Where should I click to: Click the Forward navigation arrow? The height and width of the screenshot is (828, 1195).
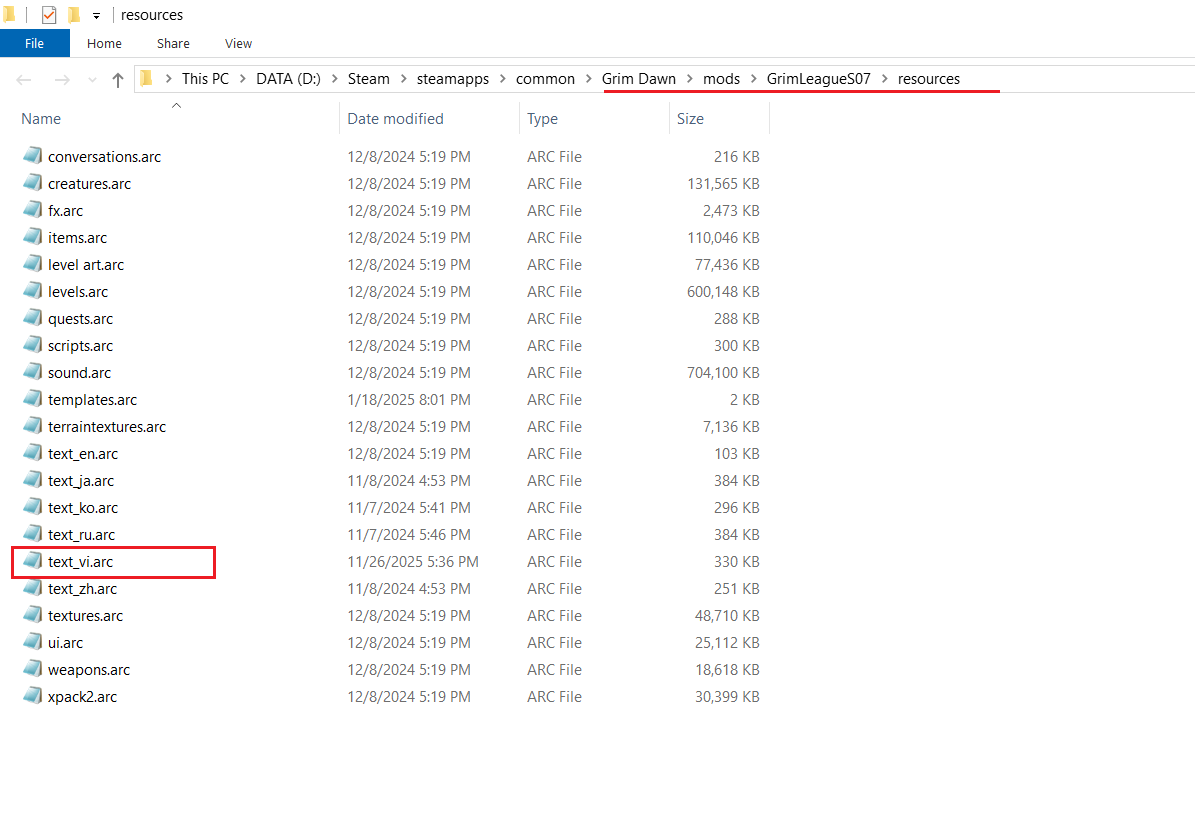(x=61, y=80)
